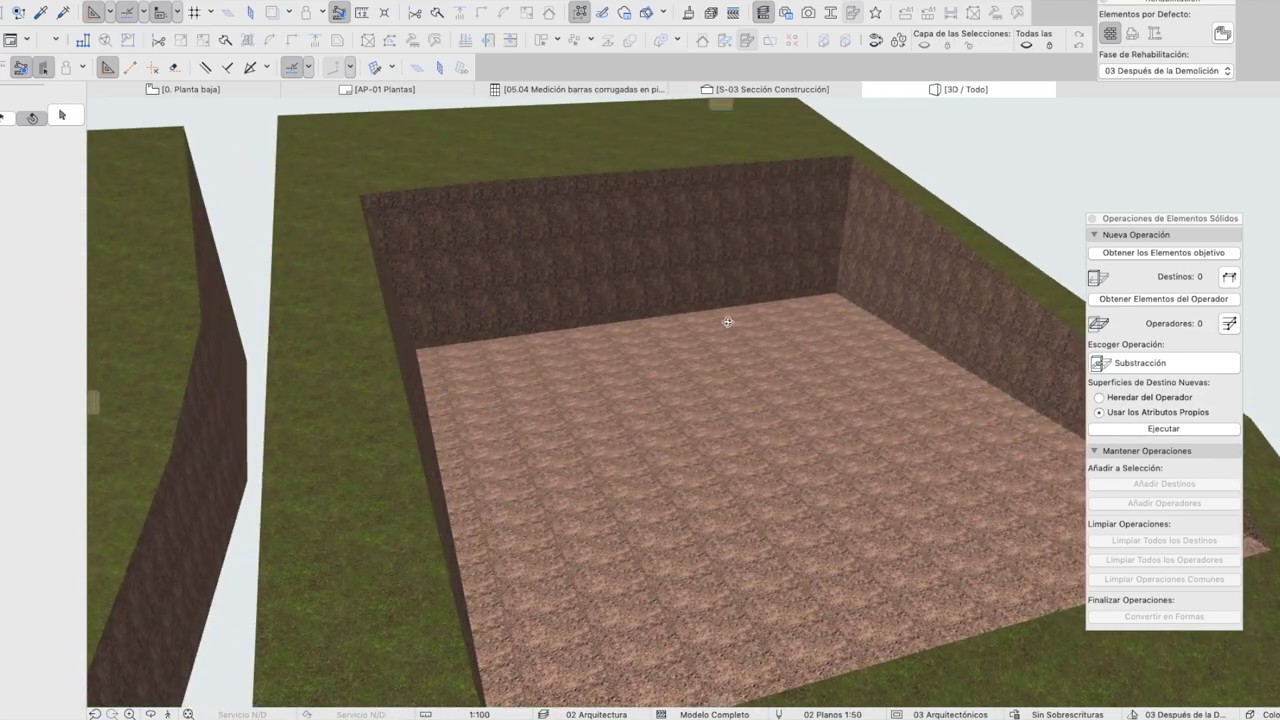Select the elements to demolish status icon
Image resolution: width=1280 pixels, height=720 pixels.
point(1132,34)
